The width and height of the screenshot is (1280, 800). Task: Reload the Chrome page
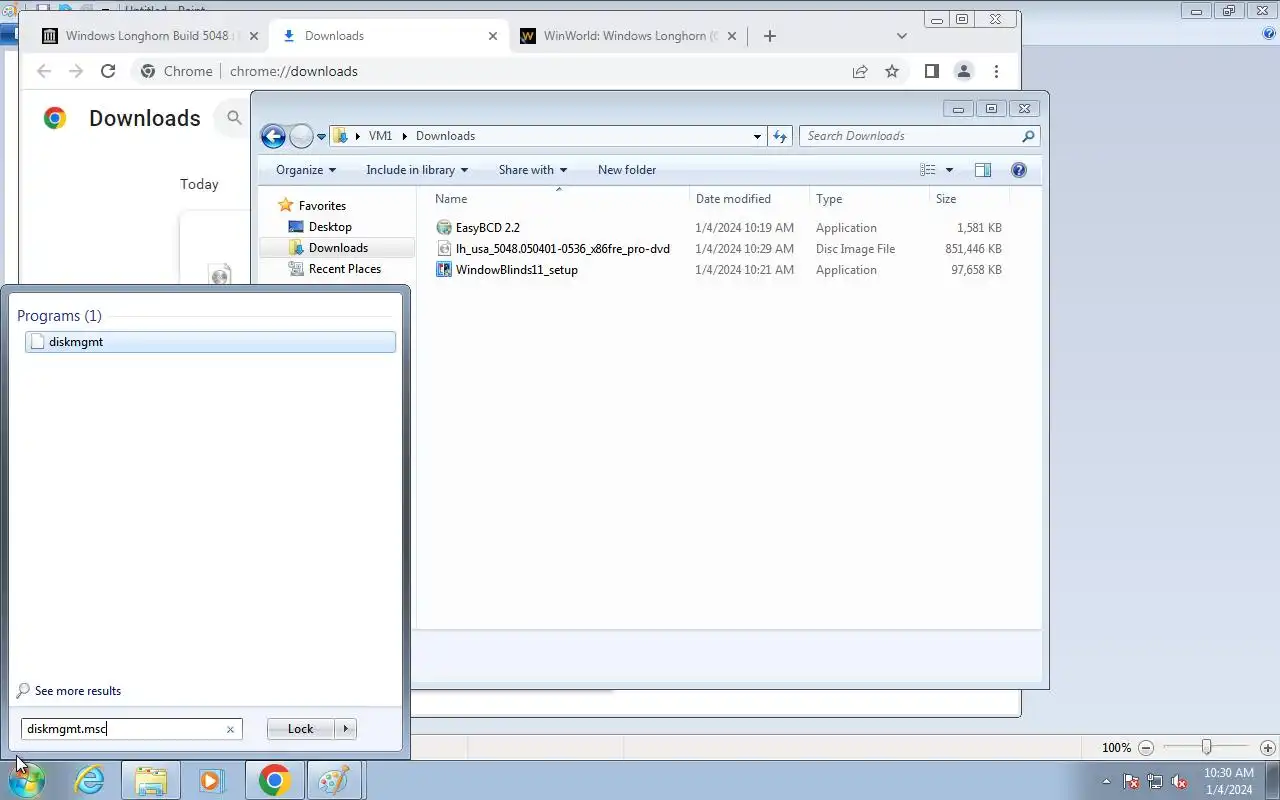(x=108, y=71)
